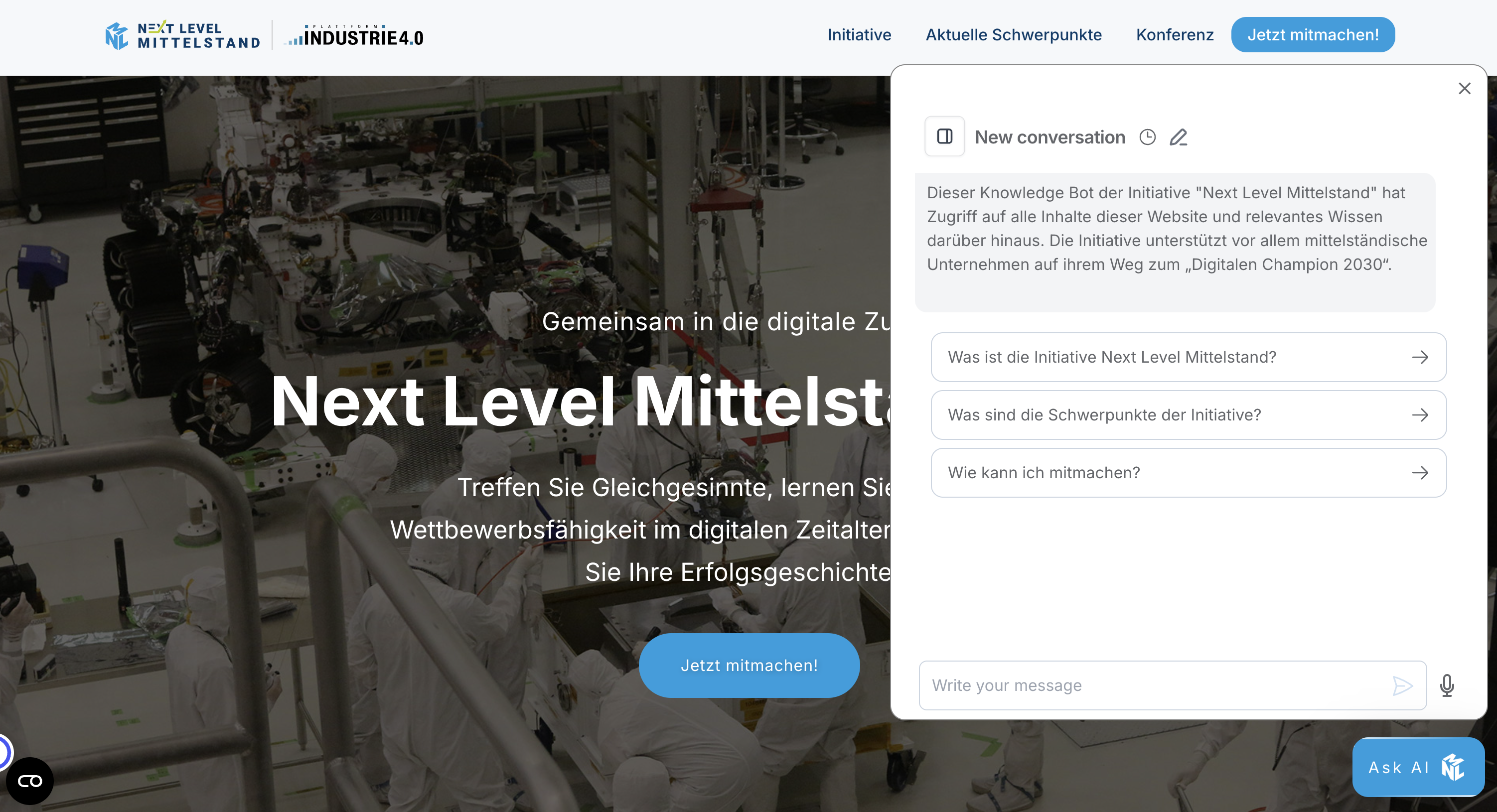Select 'Wie kann ich mitmachen?' suggestion
Image resolution: width=1497 pixels, height=812 pixels.
click(x=1189, y=472)
